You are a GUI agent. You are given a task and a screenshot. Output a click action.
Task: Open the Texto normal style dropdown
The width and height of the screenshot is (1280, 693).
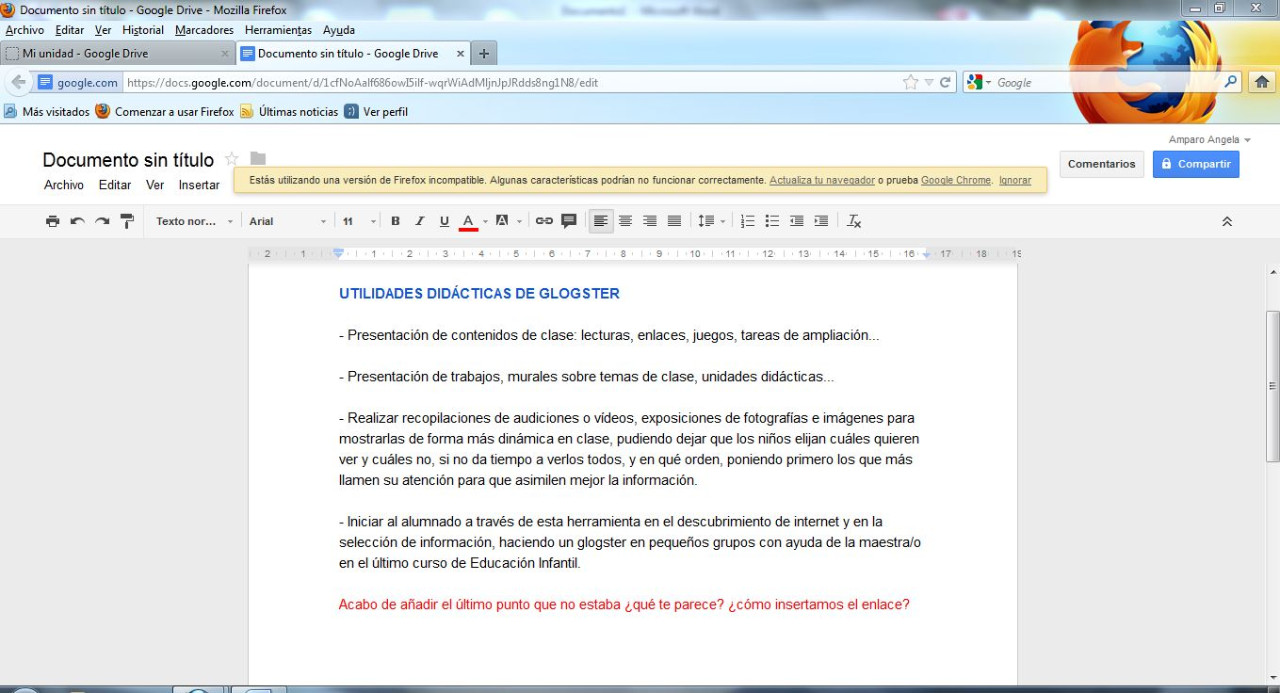coord(194,221)
